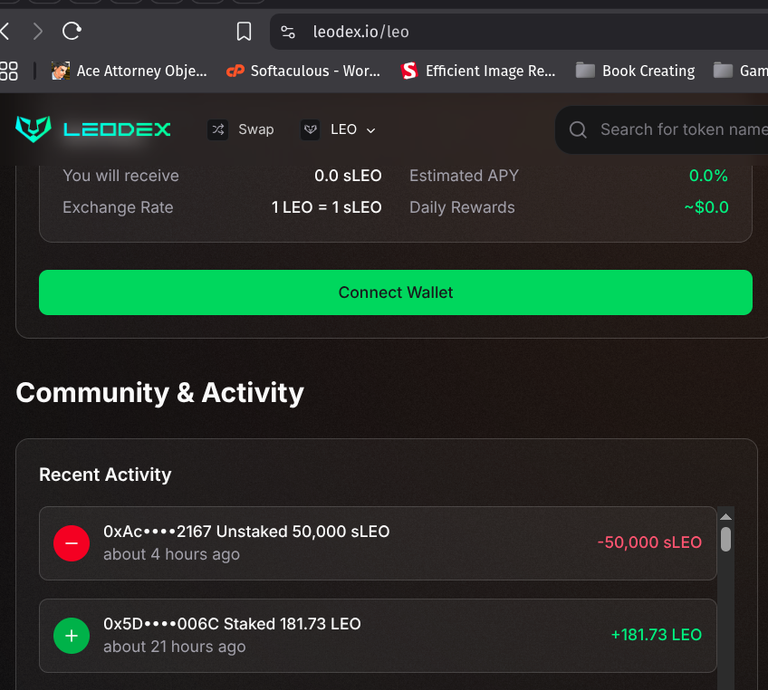This screenshot has width=768, height=690.
Task: Click the Estimated APY 0.0% value
Action: coord(708,176)
